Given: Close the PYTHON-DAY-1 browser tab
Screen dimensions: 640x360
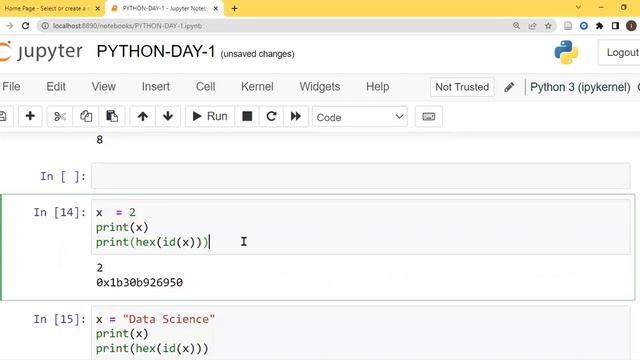Looking at the screenshot, I should point(216,8).
